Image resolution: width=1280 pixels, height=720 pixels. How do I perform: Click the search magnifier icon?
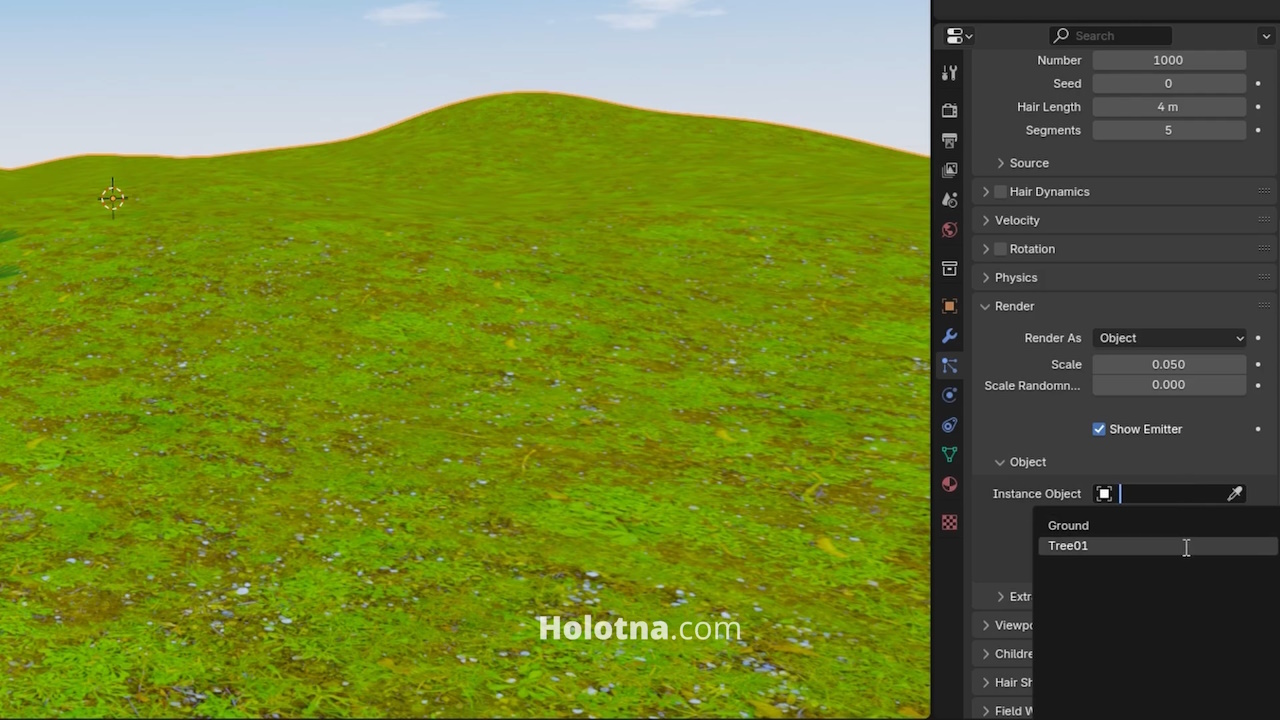point(1061,35)
